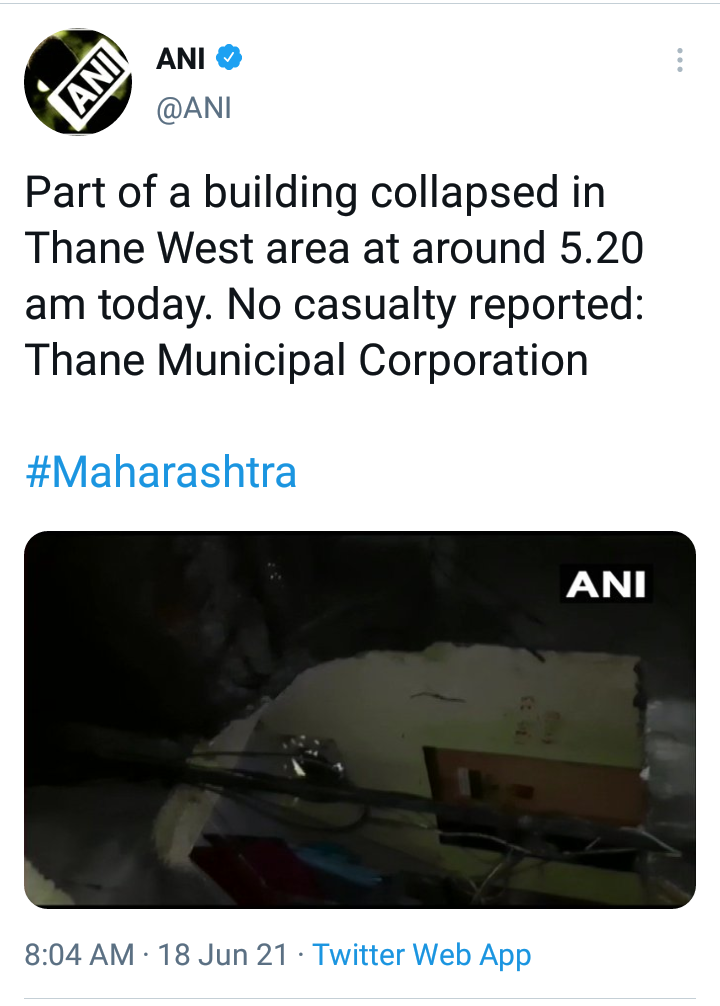Select the 18 Jun 21 date
Image resolution: width=720 pixels, height=1006 pixels.
click(222, 954)
